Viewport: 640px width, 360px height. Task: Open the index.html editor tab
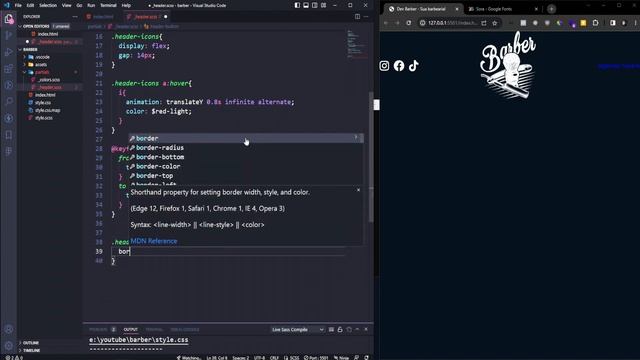(x=100, y=17)
